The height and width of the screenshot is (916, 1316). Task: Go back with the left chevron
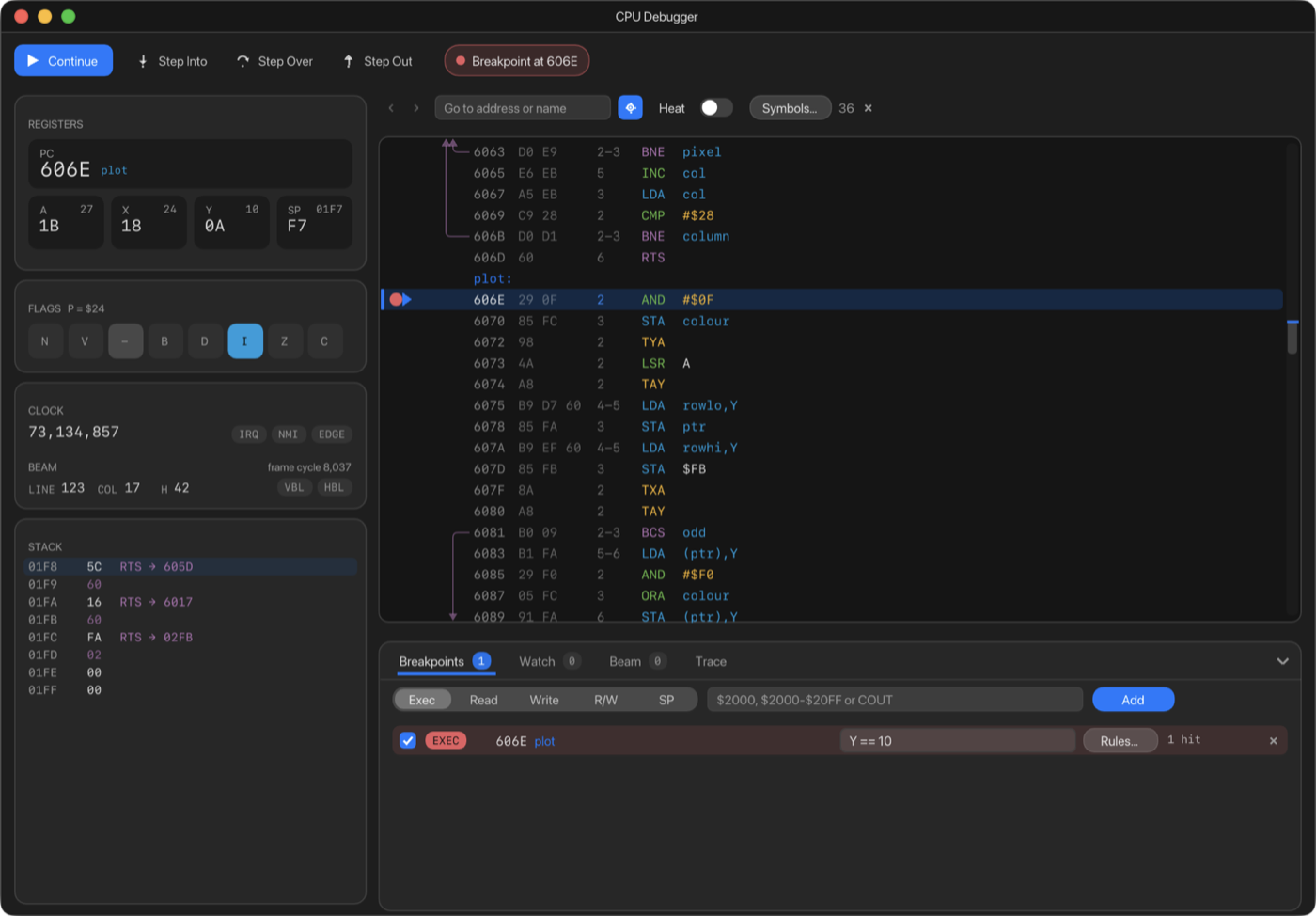392,108
